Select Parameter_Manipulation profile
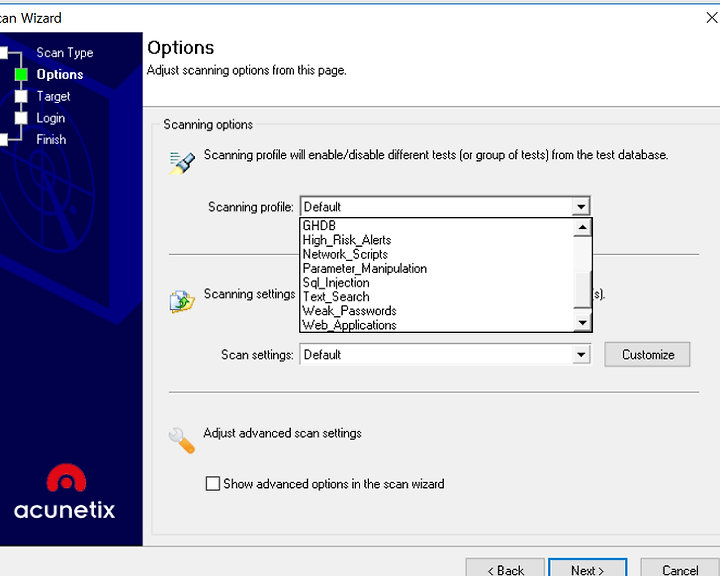The width and height of the screenshot is (720, 576). pos(438,268)
